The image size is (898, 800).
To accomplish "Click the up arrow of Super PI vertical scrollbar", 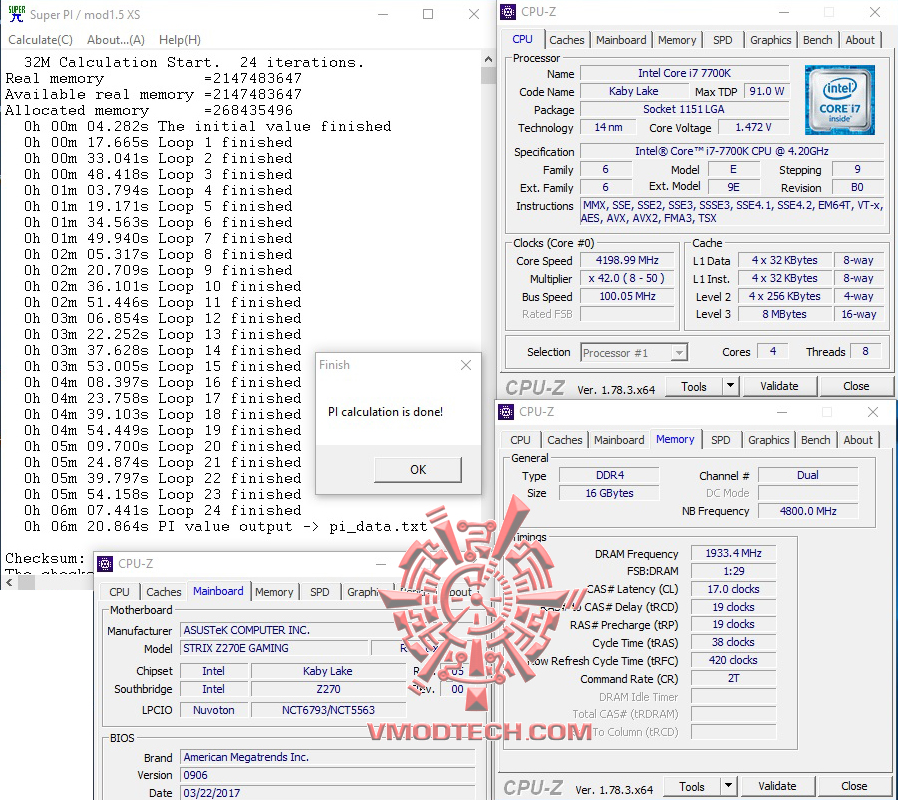I will tap(488, 59).
